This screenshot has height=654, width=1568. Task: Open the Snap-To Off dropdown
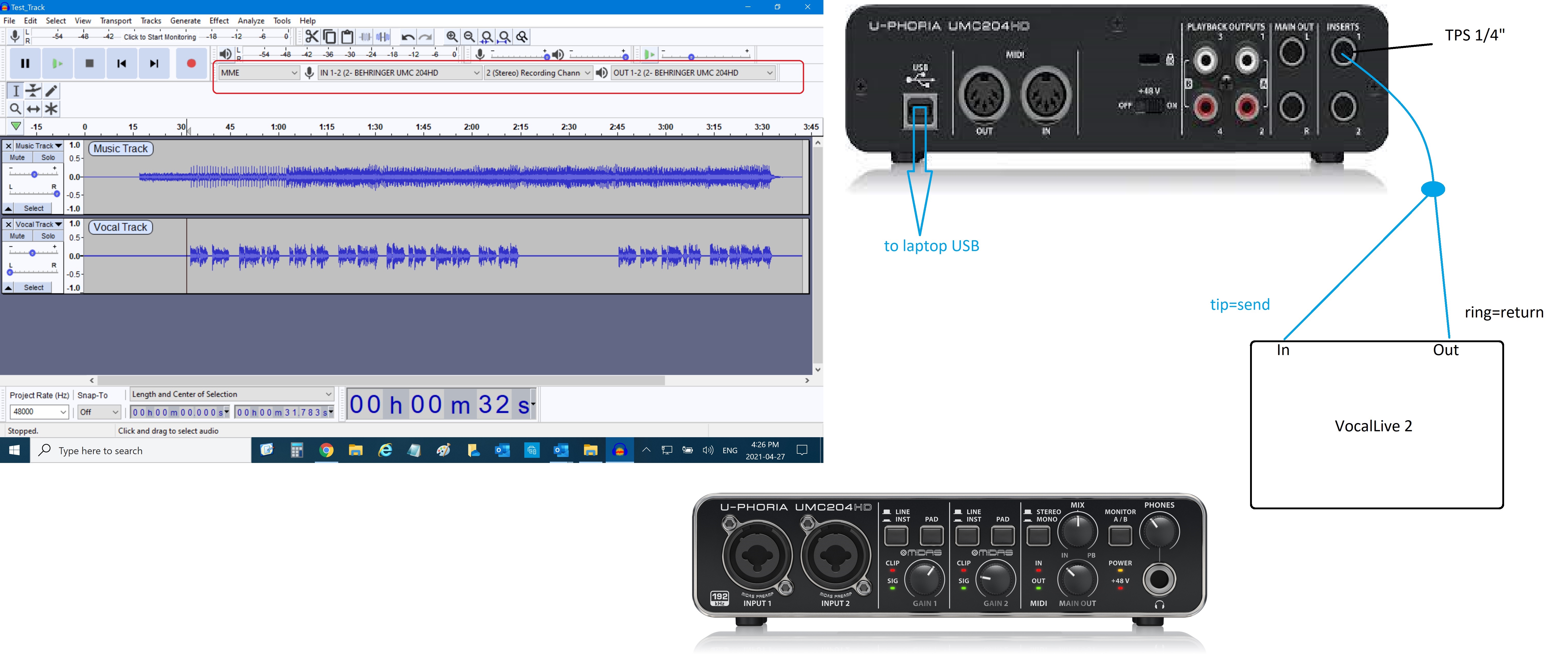point(99,412)
